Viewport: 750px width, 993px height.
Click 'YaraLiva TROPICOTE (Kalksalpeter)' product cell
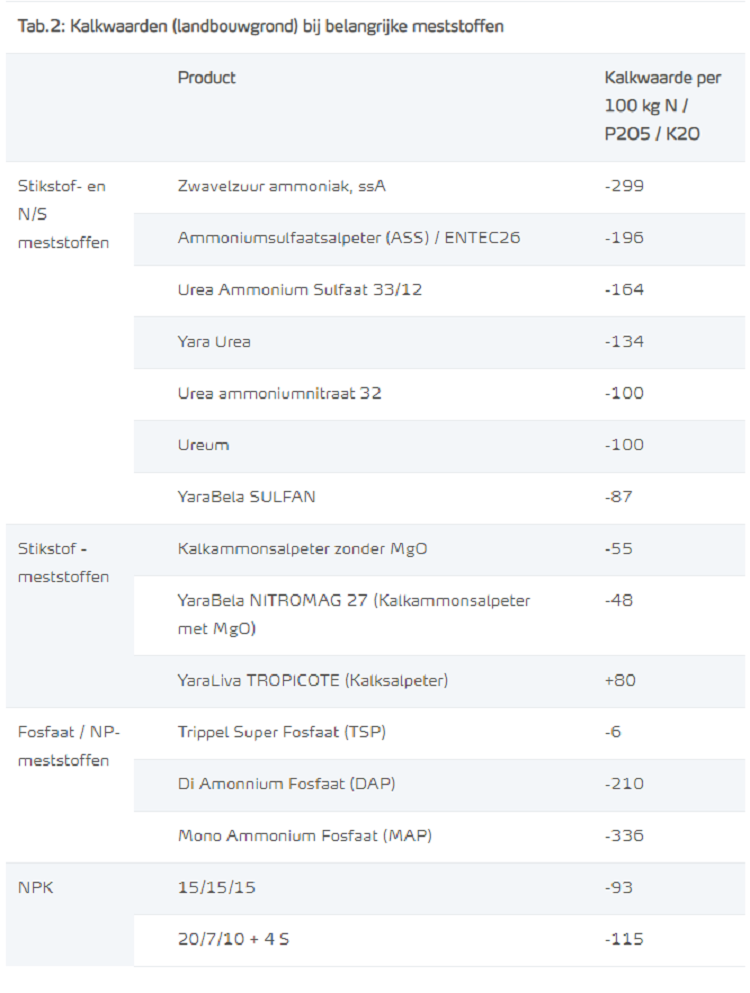click(x=312, y=681)
